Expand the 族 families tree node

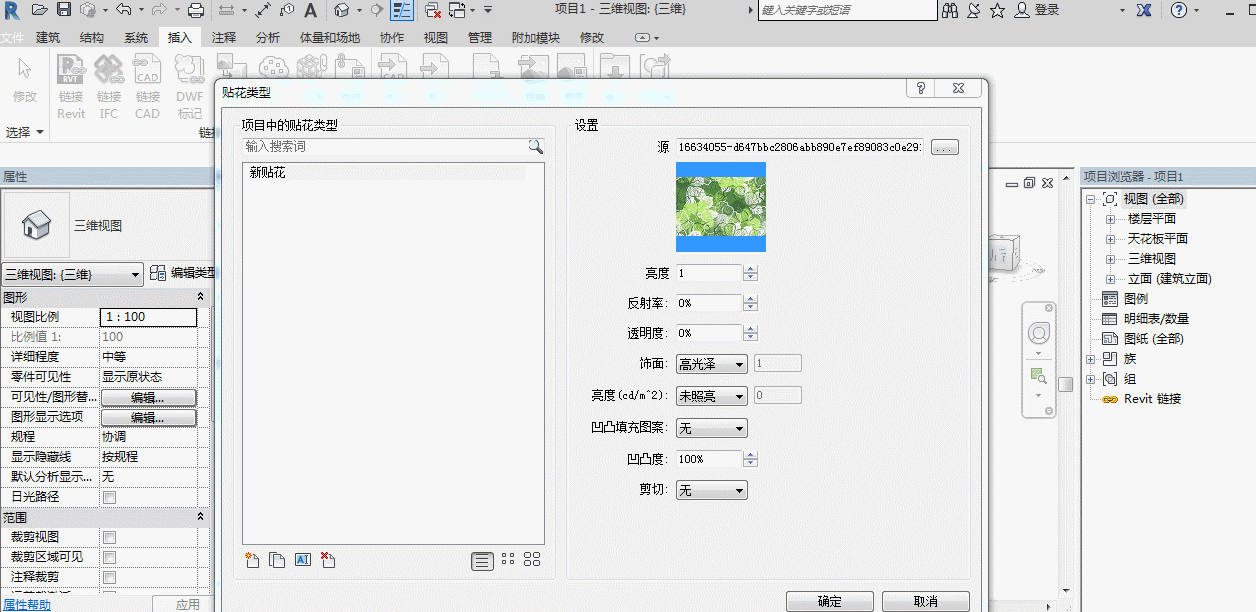pos(1090,359)
